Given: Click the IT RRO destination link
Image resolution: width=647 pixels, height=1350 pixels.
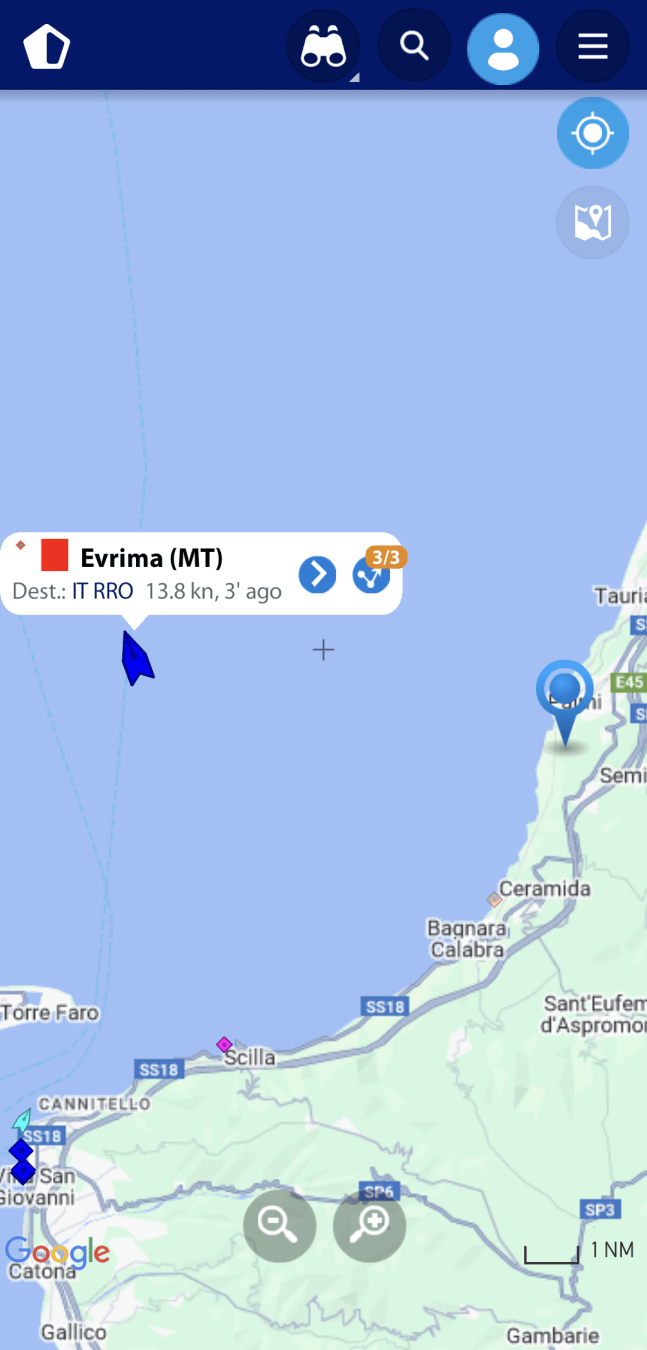Looking at the screenshot, I should click(x=102, y=591).
